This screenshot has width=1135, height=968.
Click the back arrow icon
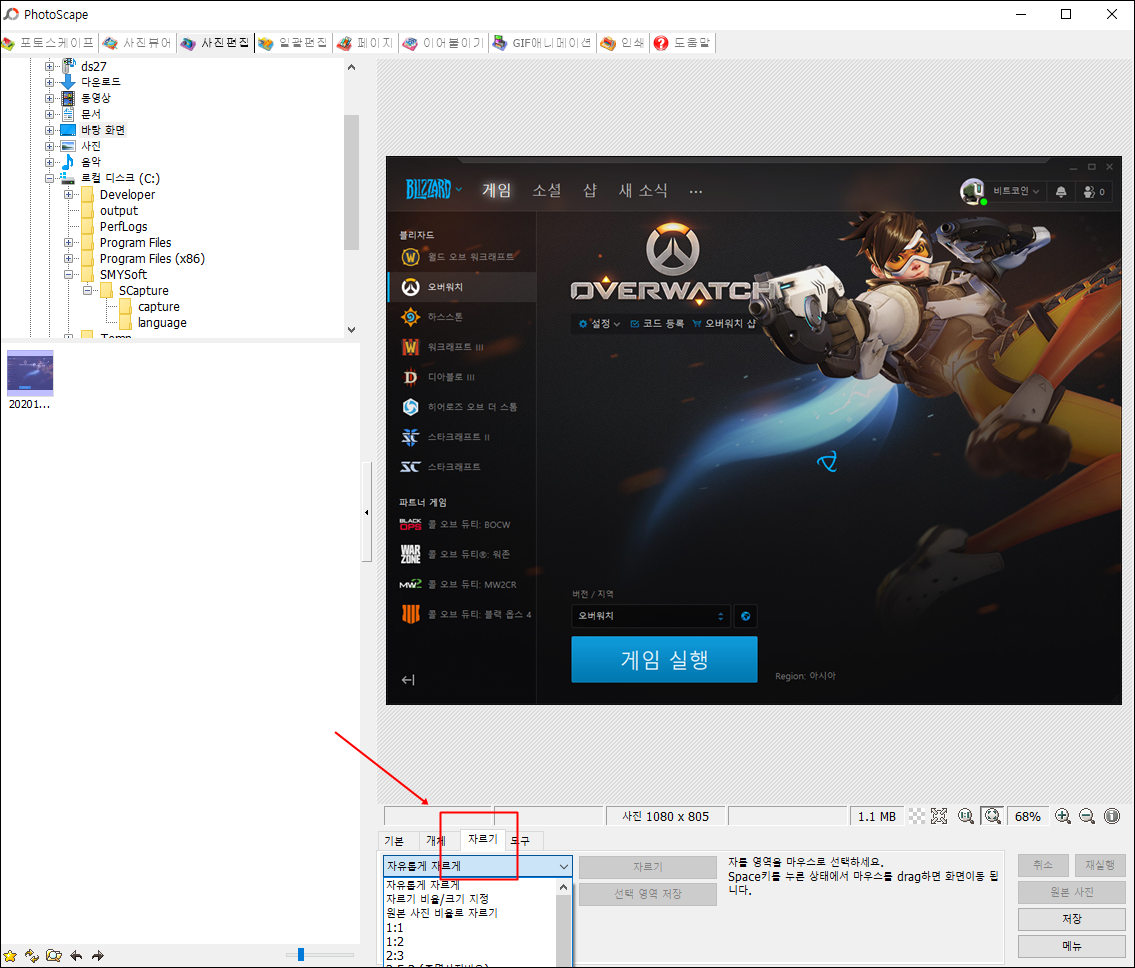[76, 956]
